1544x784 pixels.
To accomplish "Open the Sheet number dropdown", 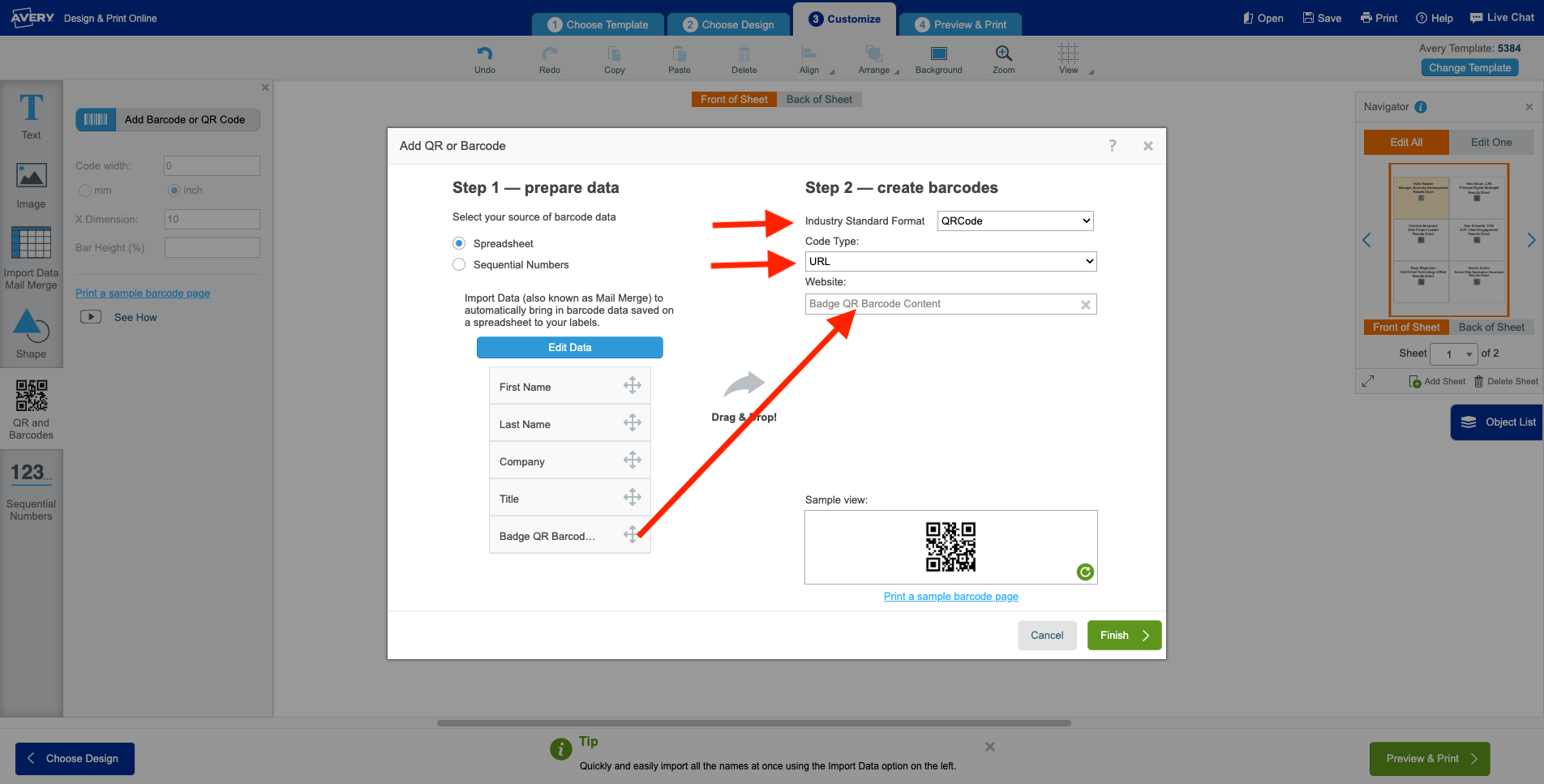I will 1454,353.
